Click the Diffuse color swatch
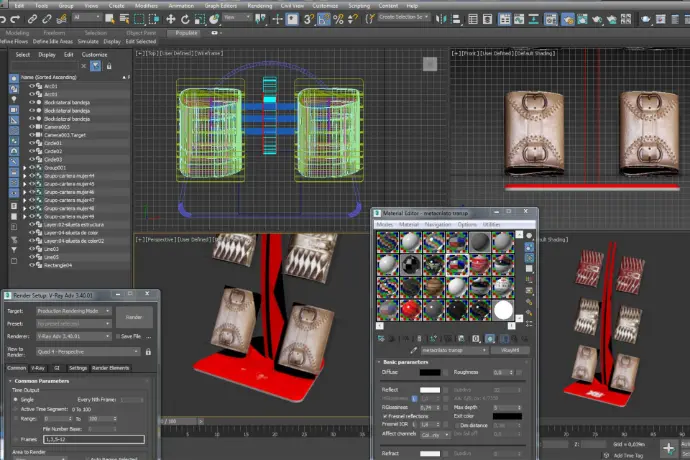690x460 pixels. tap(430, 370)
